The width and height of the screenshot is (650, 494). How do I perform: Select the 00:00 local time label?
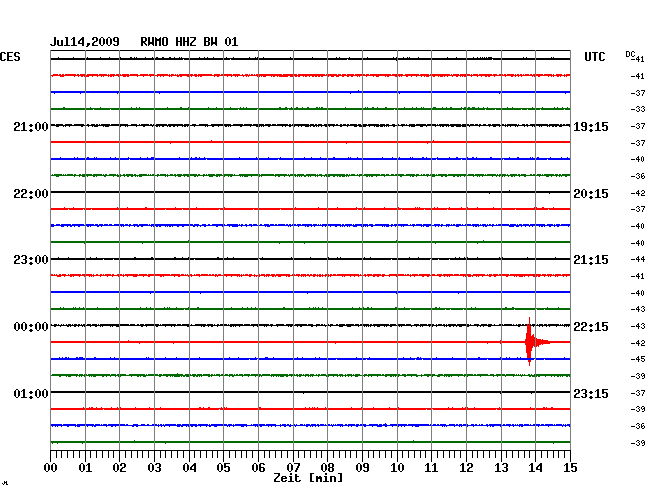[31, 327]
